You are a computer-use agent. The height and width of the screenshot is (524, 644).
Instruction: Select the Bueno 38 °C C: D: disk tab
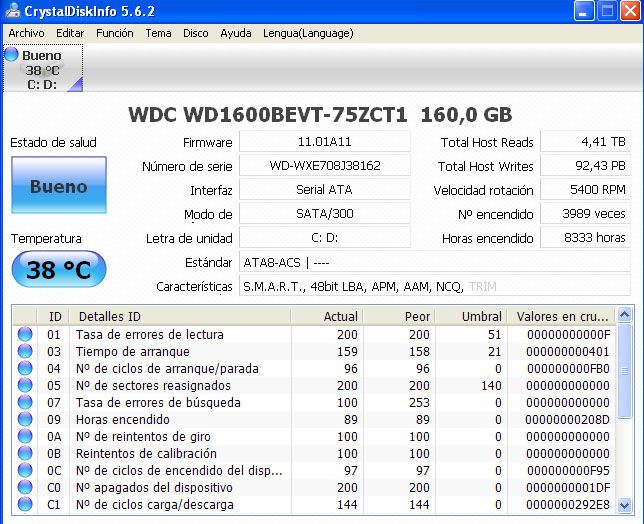coord(43,68)
